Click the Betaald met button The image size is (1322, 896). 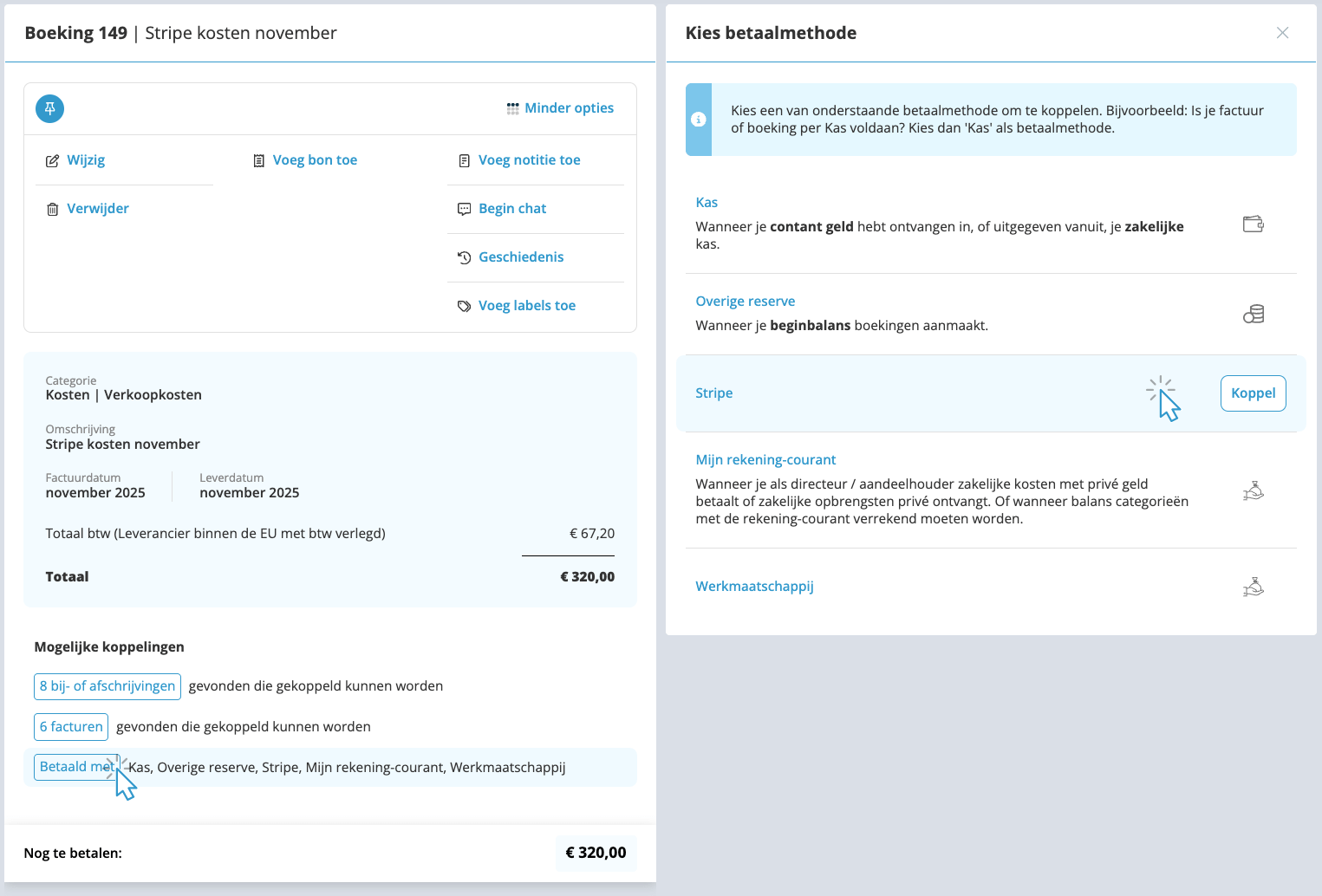(74, 767)
